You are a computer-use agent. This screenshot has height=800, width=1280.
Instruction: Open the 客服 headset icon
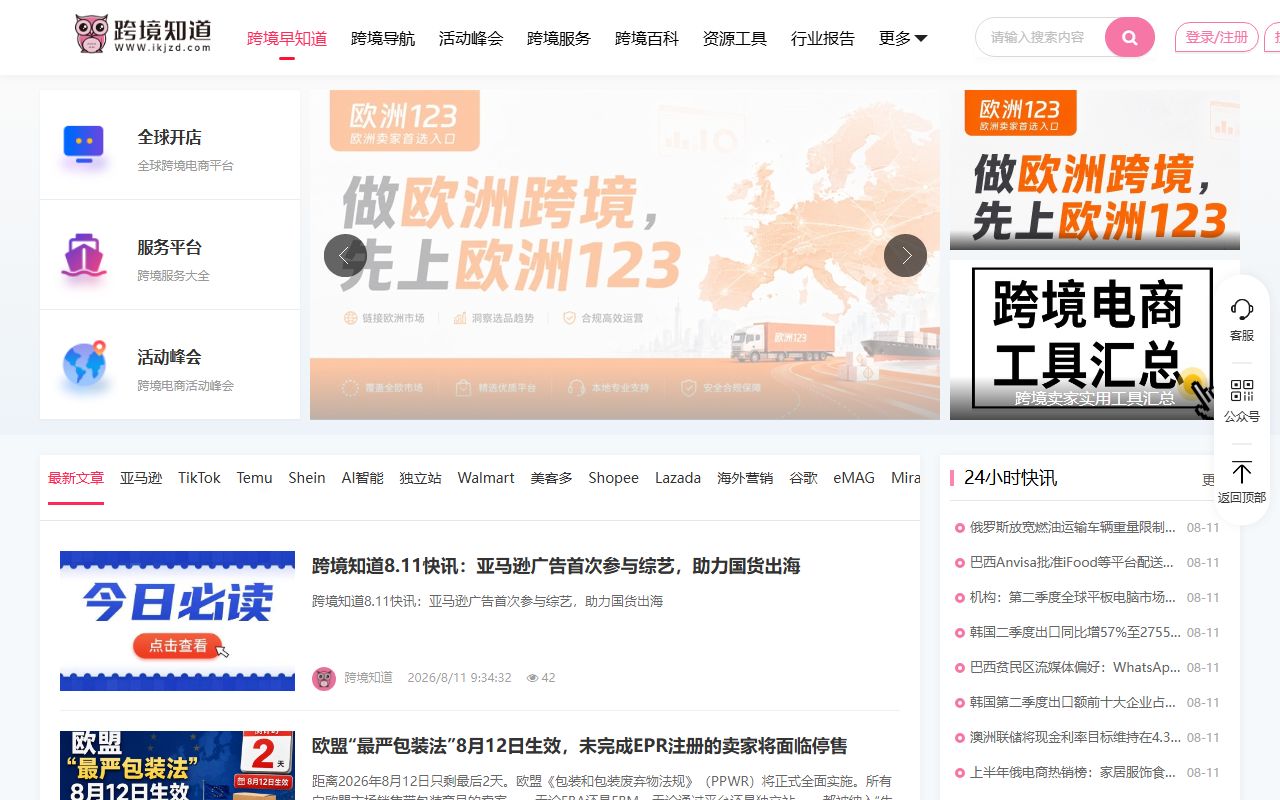click(x=1241, y=309)
